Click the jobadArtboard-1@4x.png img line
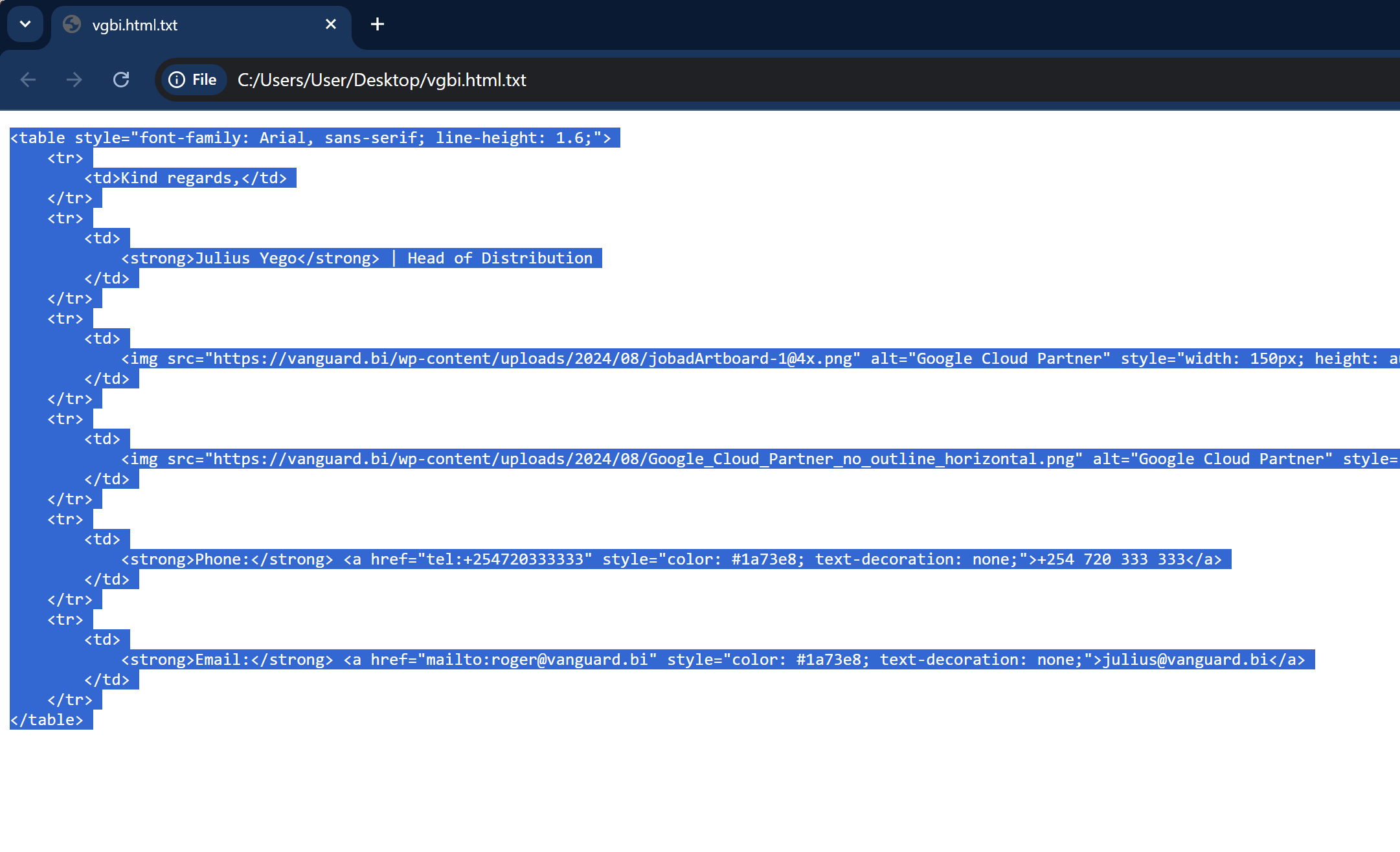Viewport: 1400px width, 852px height. (x=760, y=359)
